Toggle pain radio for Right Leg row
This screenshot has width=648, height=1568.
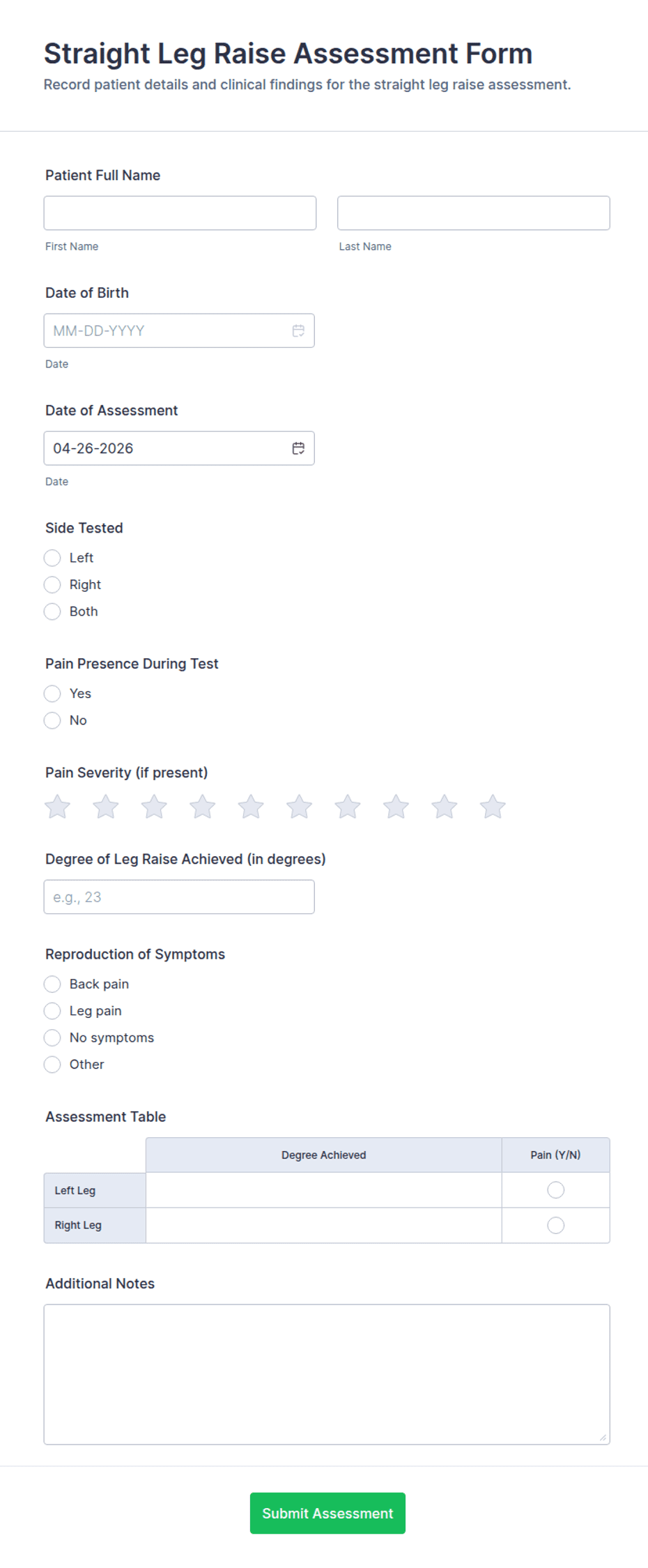[555, 1225]
